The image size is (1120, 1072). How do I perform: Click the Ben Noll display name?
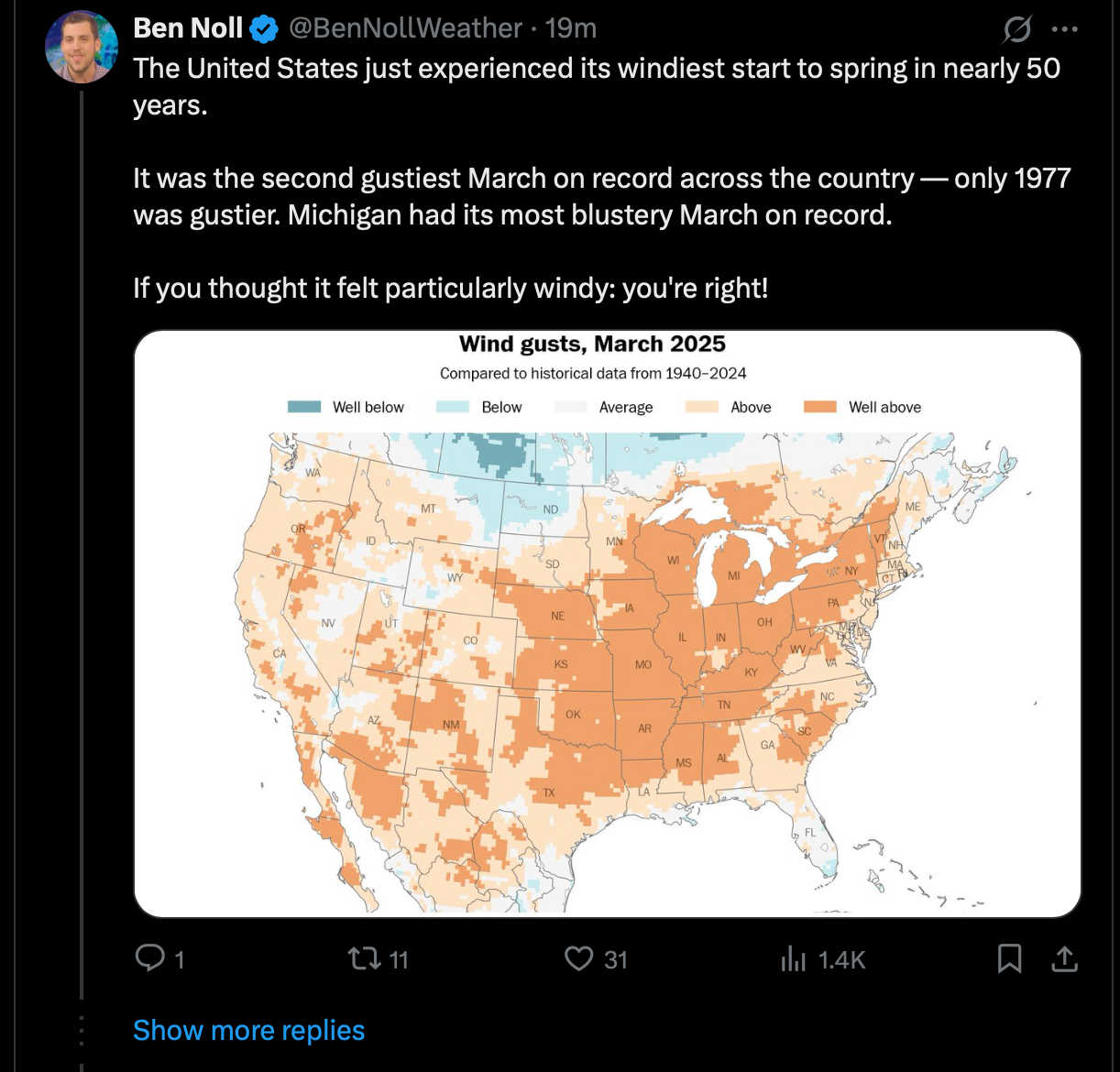point(188,28)
